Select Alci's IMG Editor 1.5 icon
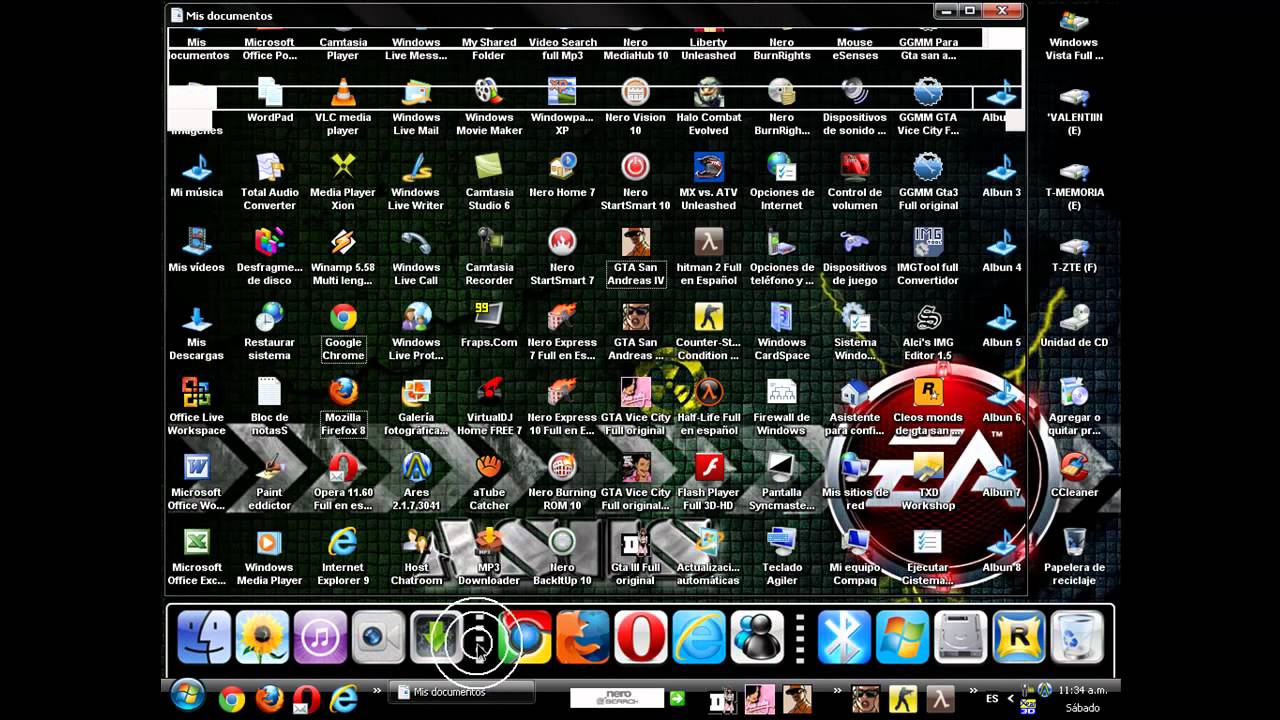 tap(928, 333)
